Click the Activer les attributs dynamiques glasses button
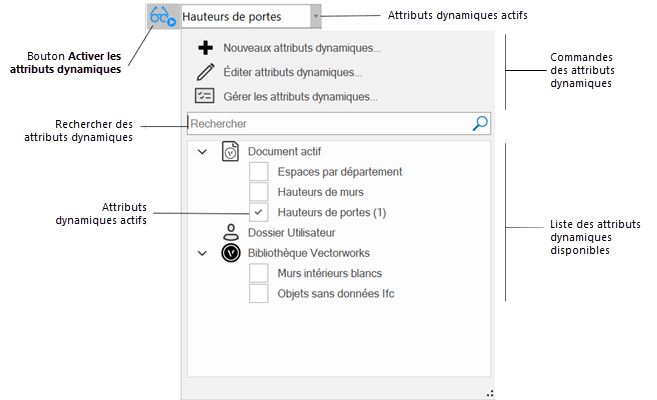This screenshot has width=657, height=400. pyautogui.click(x=163, y=16)
